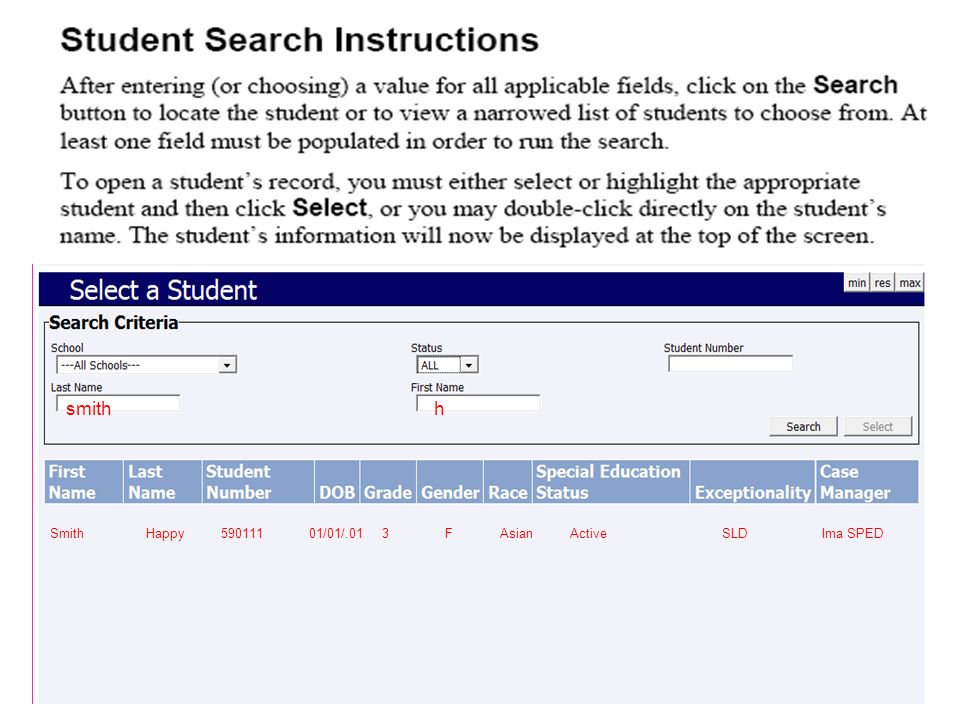
Task: Expand the Status ALL dropdown
Action: [x=469, y=366]
